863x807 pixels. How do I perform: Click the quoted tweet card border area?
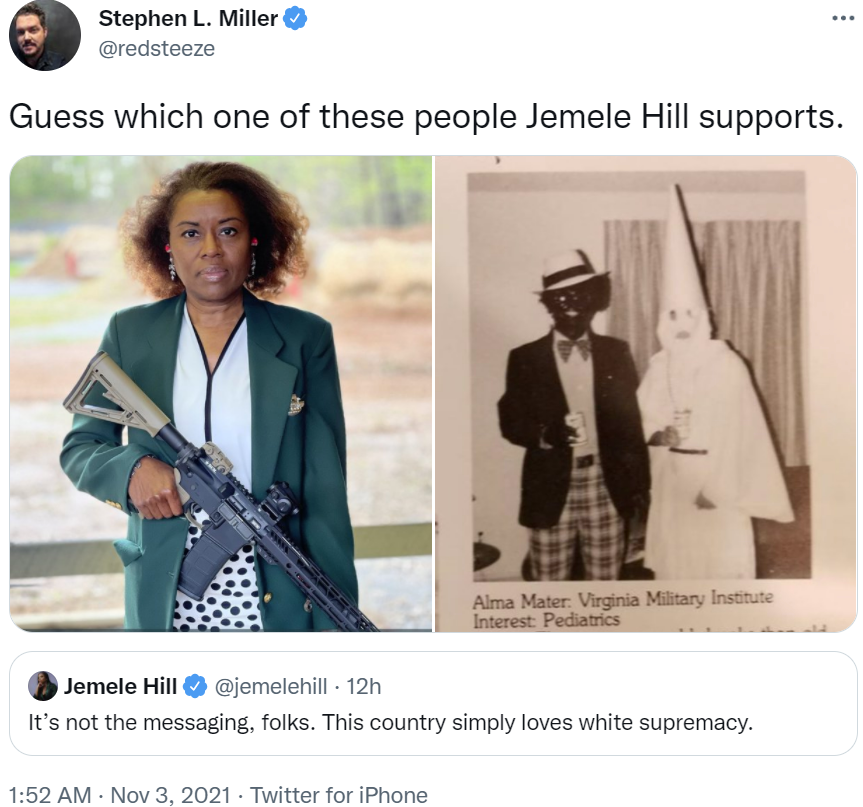coord(433,704)
